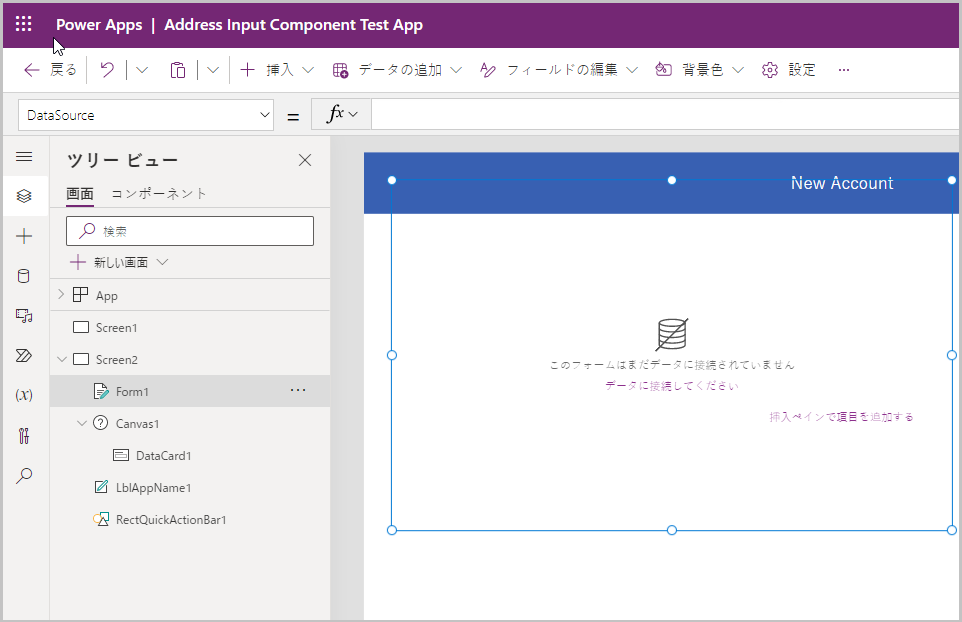
Task: Click the bottom-center form resize handle
Action: [672, 530]
